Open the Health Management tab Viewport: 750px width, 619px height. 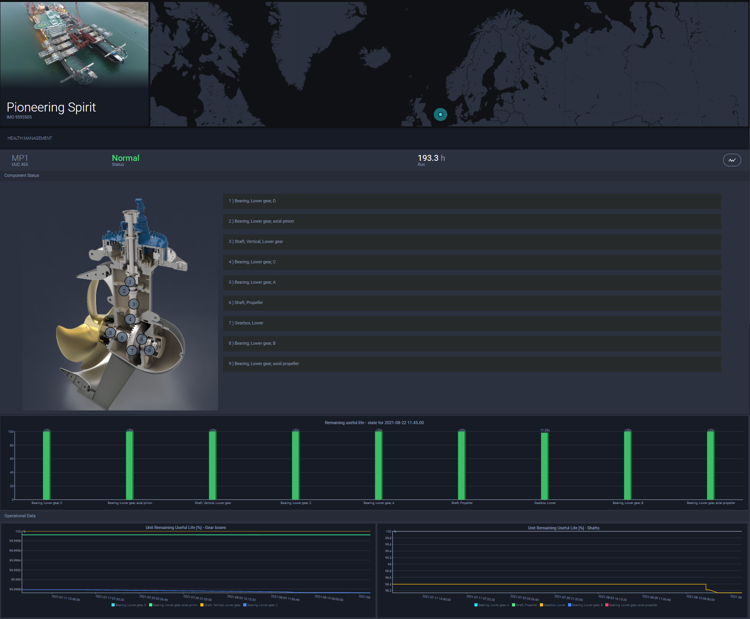(30, 138)
